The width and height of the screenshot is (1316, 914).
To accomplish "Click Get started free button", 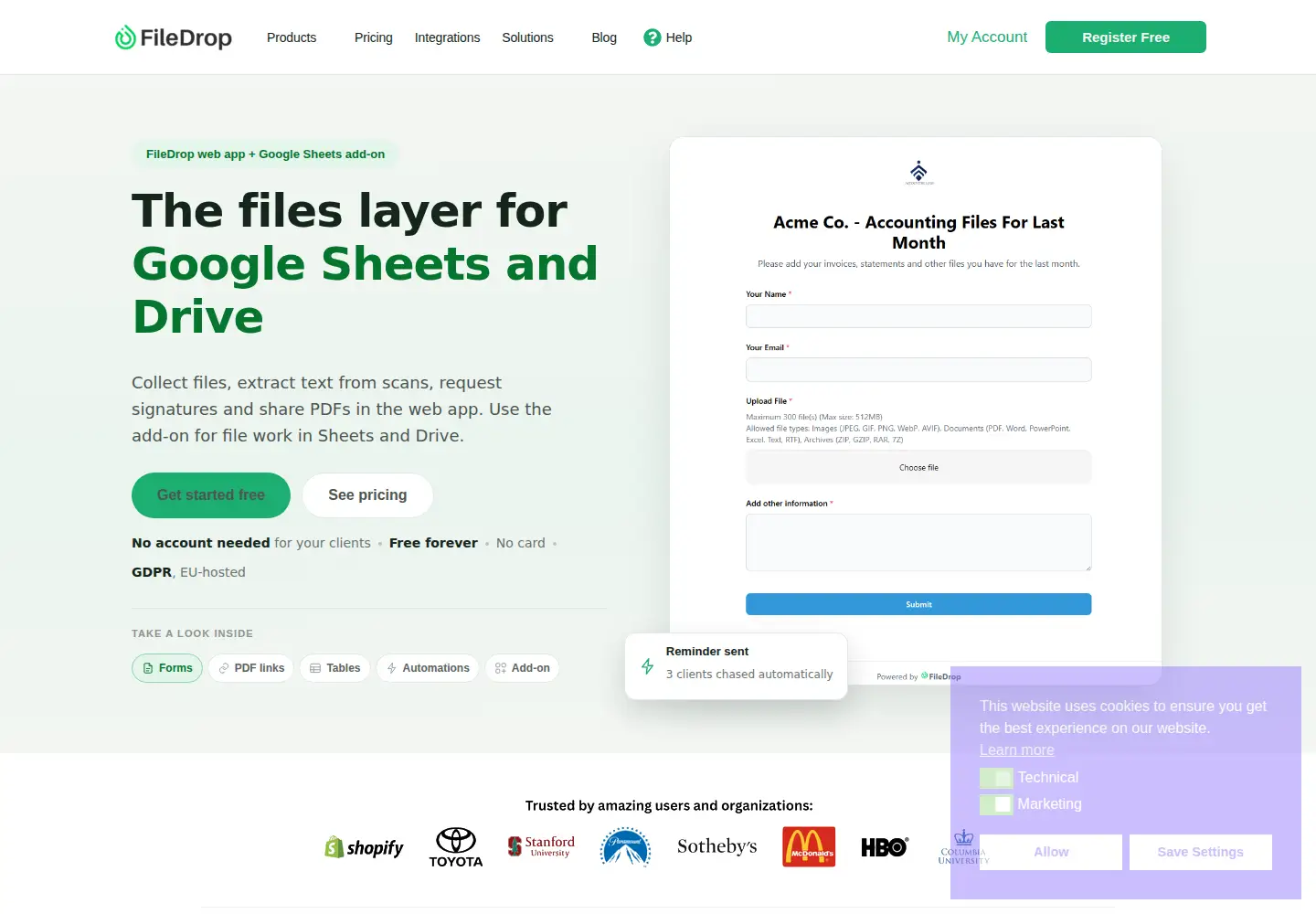I will pyautogui.click(x=211, y=495).
